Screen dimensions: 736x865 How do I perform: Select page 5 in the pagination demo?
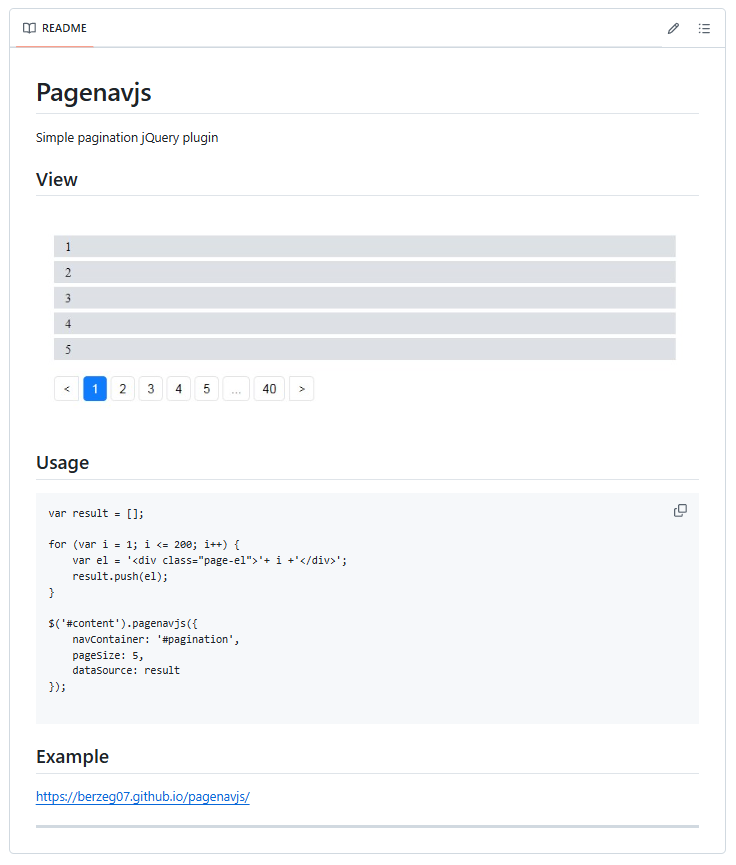(x=206, y=388)
